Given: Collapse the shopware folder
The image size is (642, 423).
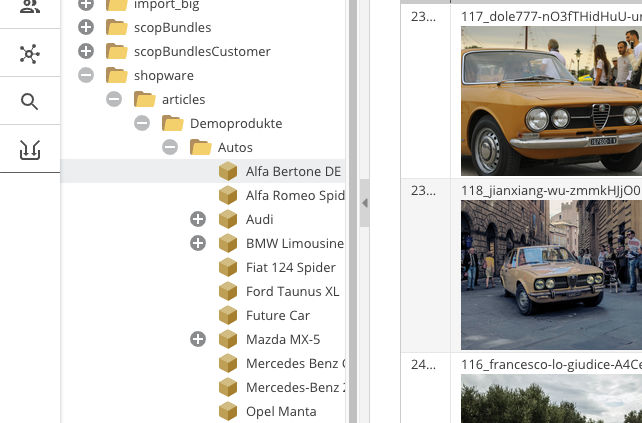Looking at the screenshot, I should pyautogui.click(x=86, y=75).
